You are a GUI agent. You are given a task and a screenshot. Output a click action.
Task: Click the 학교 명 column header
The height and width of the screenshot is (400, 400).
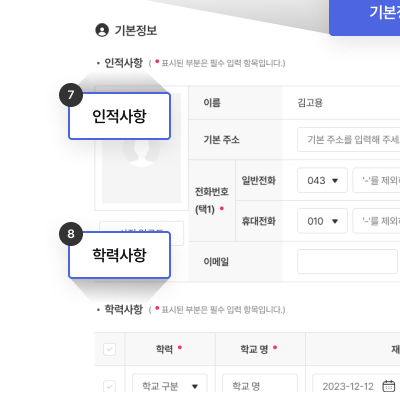coord(254,349)
